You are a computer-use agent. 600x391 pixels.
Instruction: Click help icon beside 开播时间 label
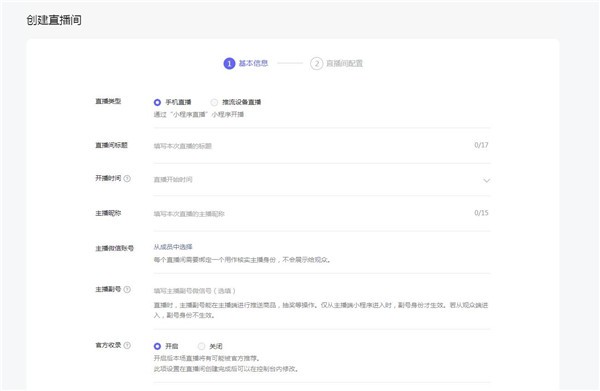(x=127, y=179)
